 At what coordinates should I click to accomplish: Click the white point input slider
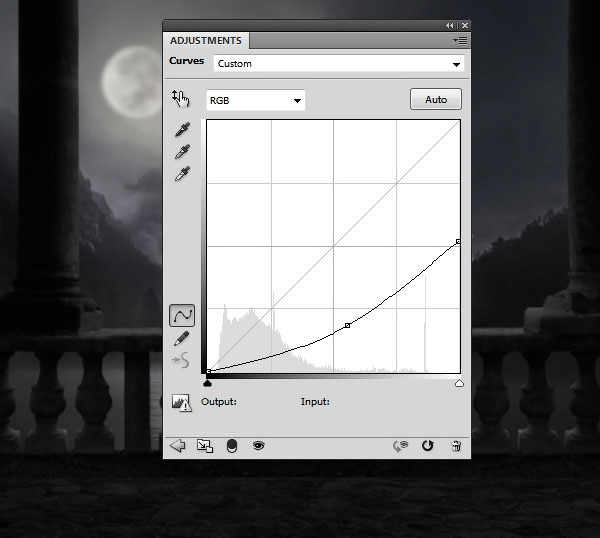(459, 383)
